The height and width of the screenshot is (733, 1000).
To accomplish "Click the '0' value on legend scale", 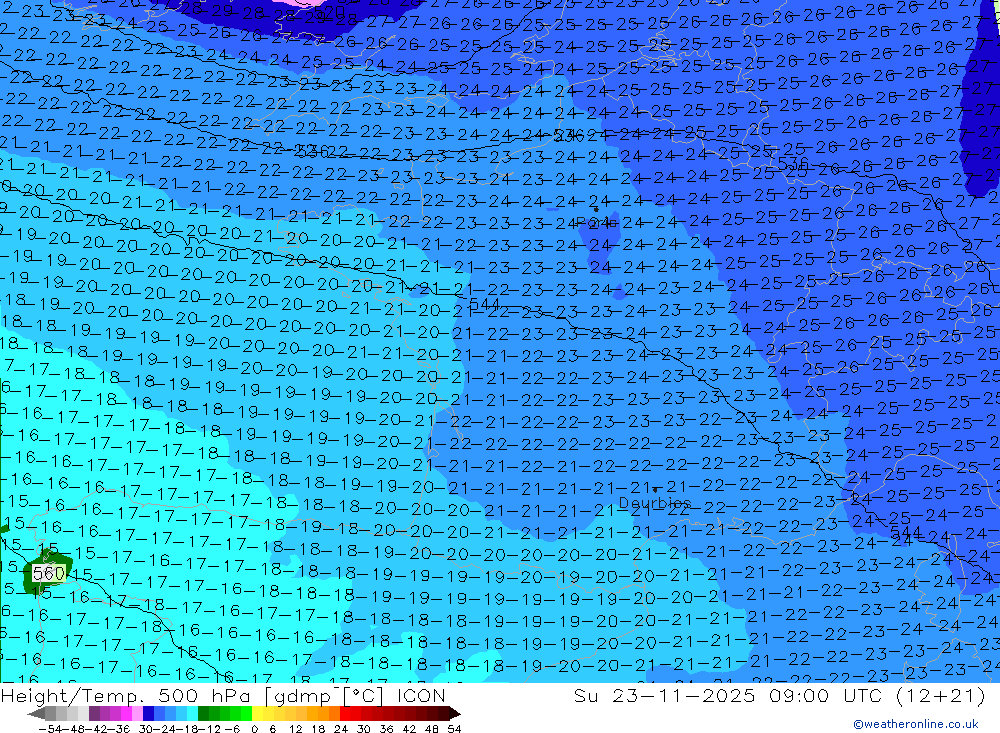I will (254, 729).
